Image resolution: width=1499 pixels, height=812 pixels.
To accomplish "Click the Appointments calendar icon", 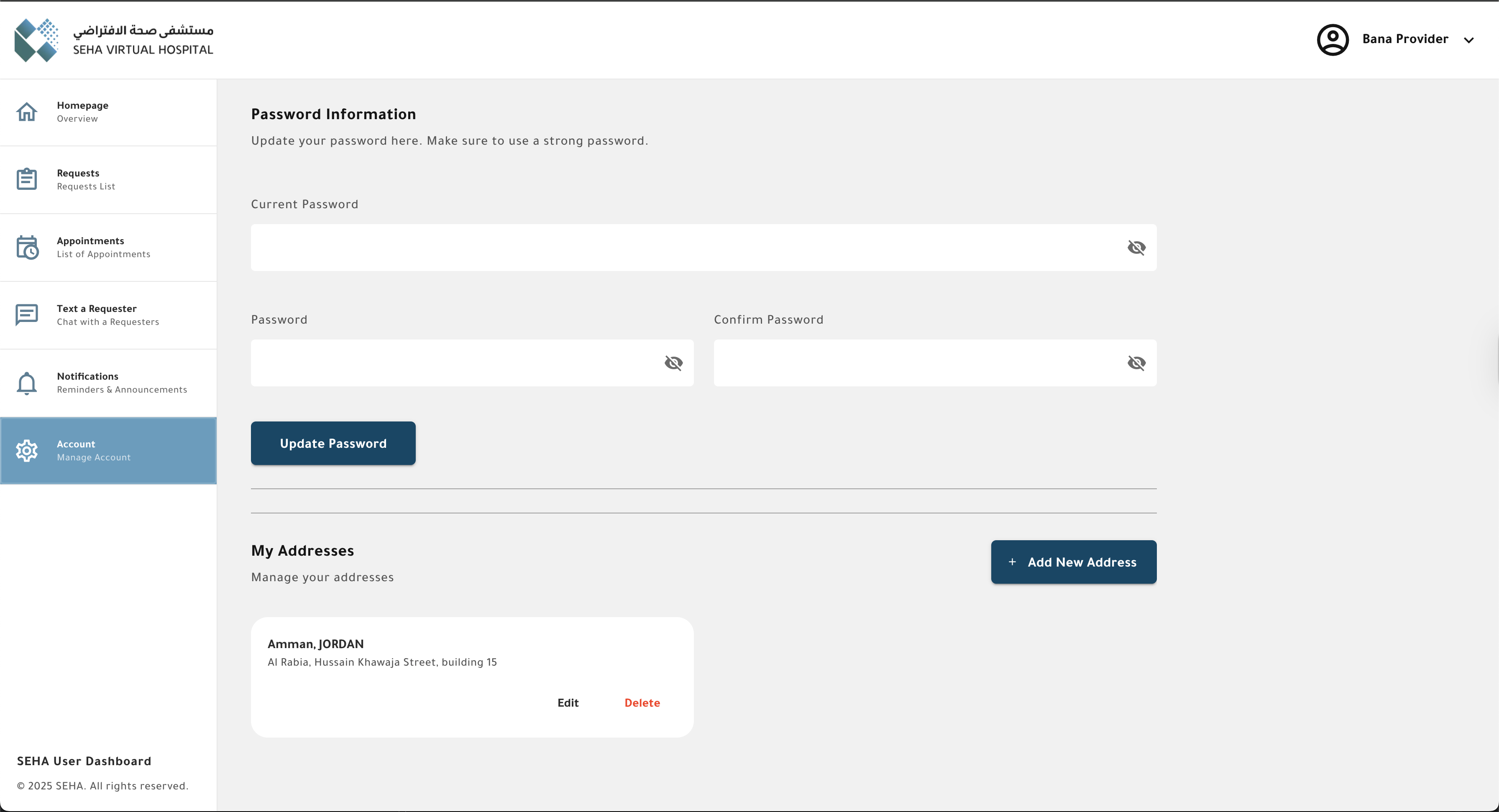I will pos(27,247).
